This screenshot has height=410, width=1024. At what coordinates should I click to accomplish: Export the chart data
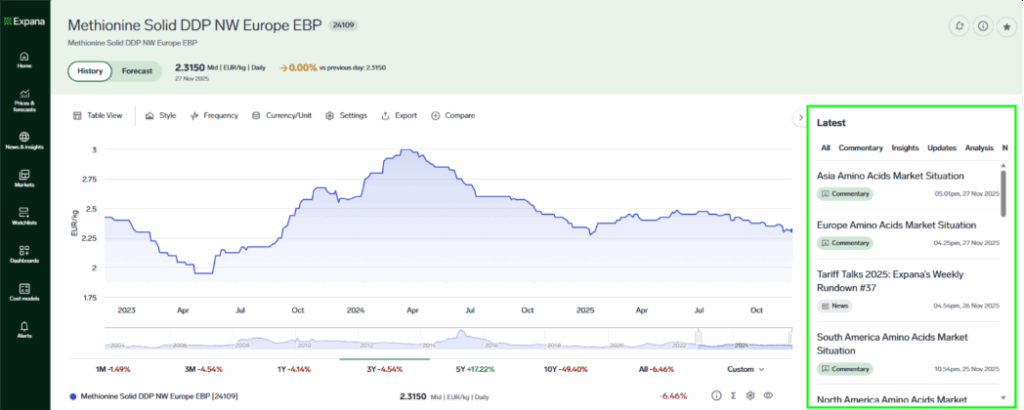[399, 116]
